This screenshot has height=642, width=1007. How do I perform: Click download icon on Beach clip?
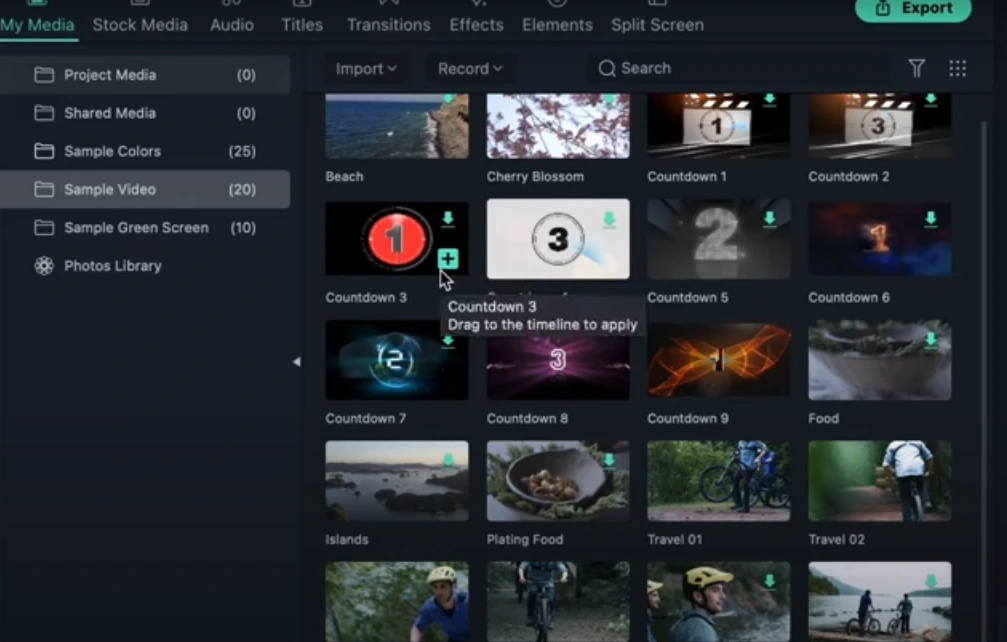(x=448, y=99)
